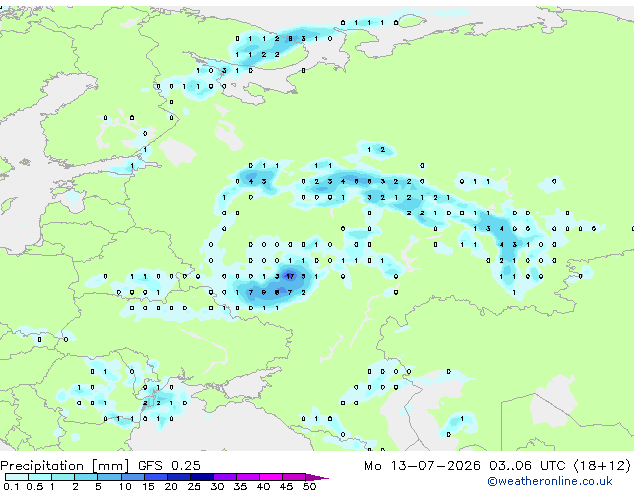
Task: Click legend label '30'
Action: (x=217, y=486)
